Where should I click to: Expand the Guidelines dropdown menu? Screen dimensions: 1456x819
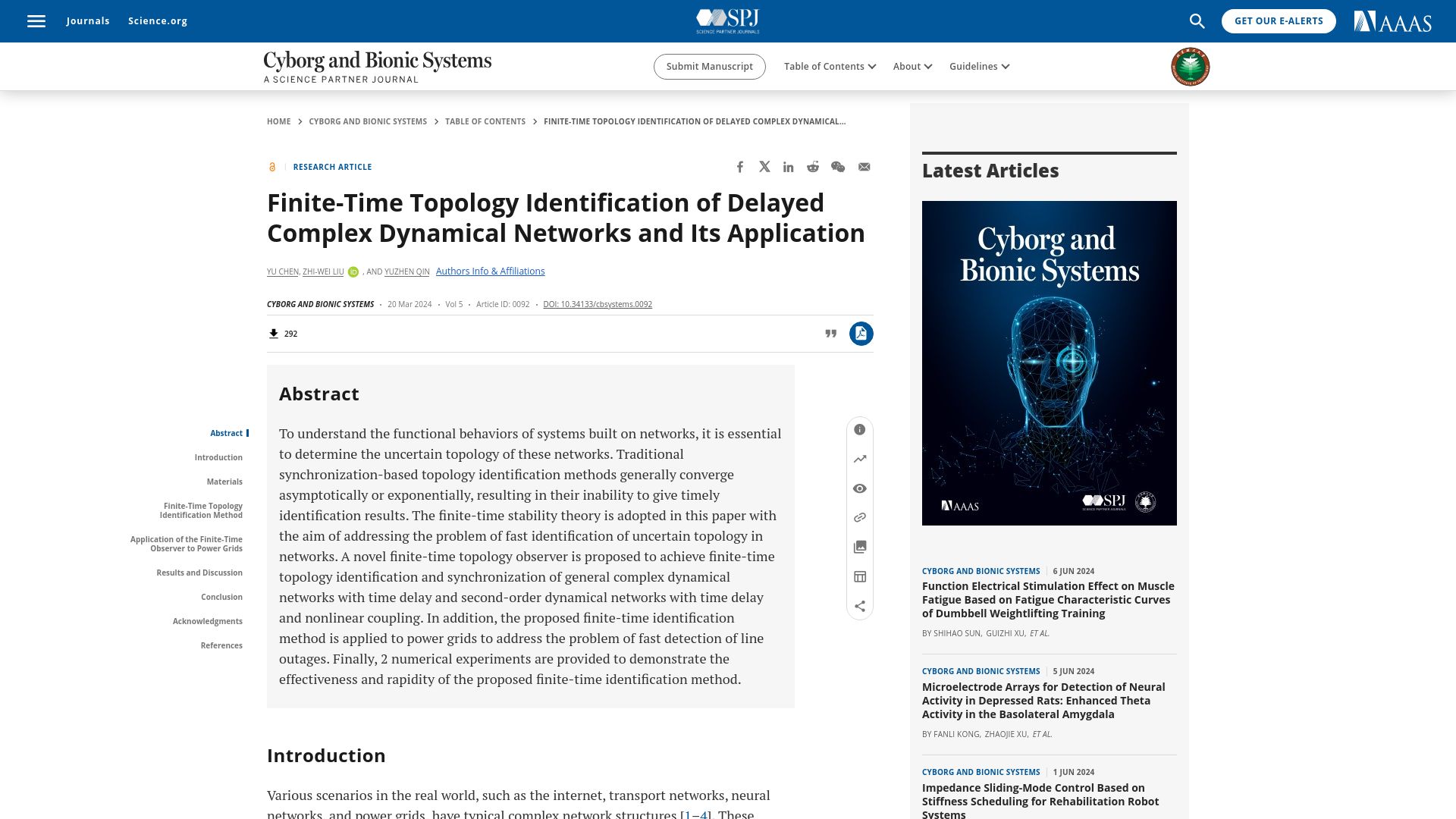click(980, 67)
